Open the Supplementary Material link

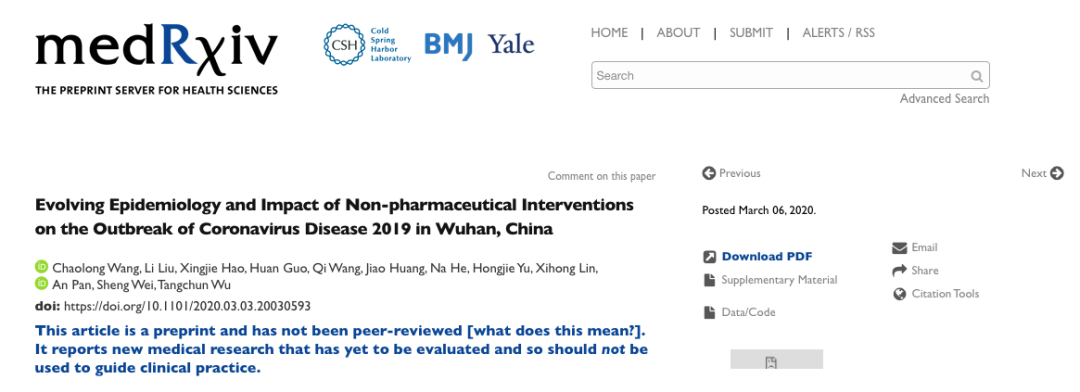tap(779, 280)
